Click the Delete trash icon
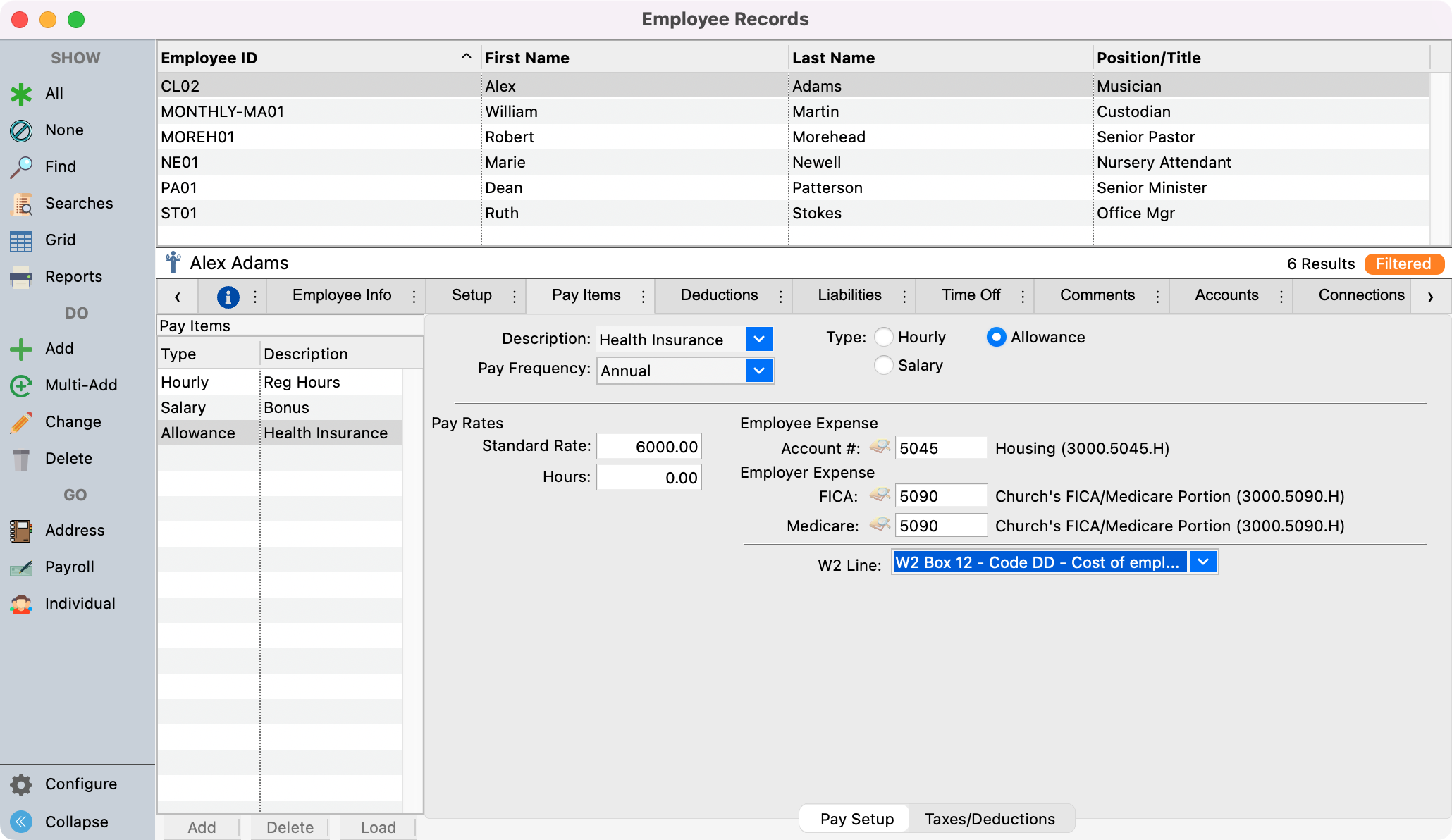 21,459
